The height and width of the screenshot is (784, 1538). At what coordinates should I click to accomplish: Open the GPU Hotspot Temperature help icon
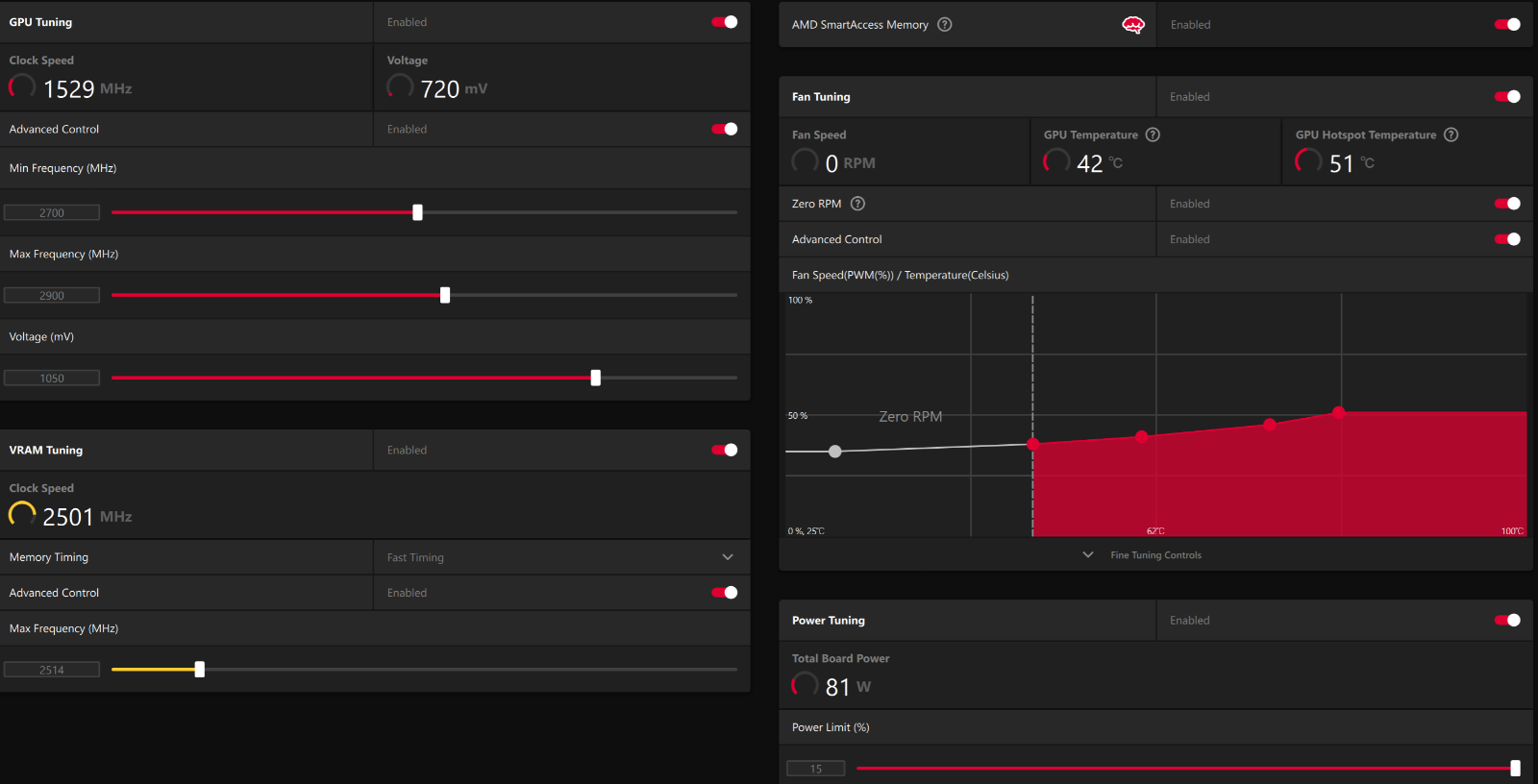click(x=1451, y=135)
